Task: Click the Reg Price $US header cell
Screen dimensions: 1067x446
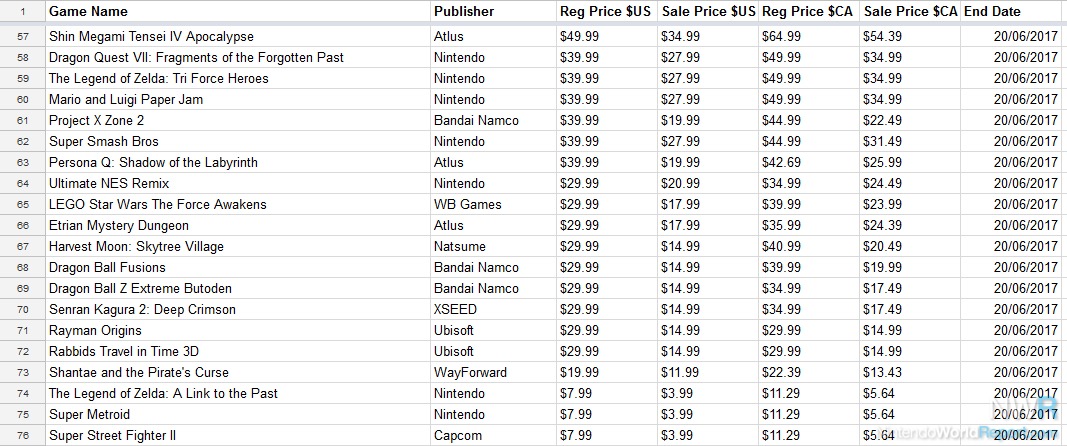Action: (x=606, y=11)
